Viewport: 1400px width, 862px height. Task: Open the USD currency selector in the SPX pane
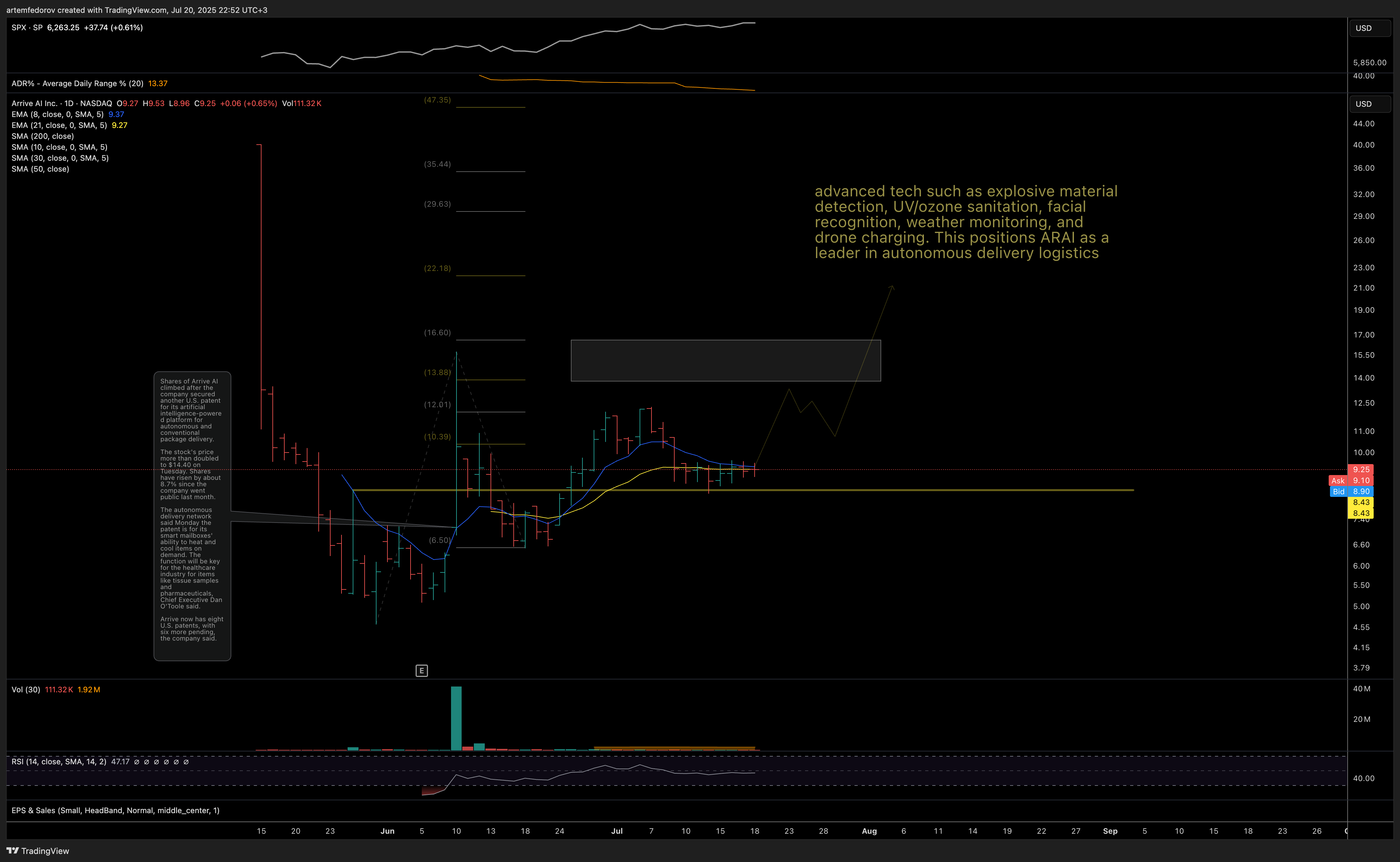point(1370,28)
